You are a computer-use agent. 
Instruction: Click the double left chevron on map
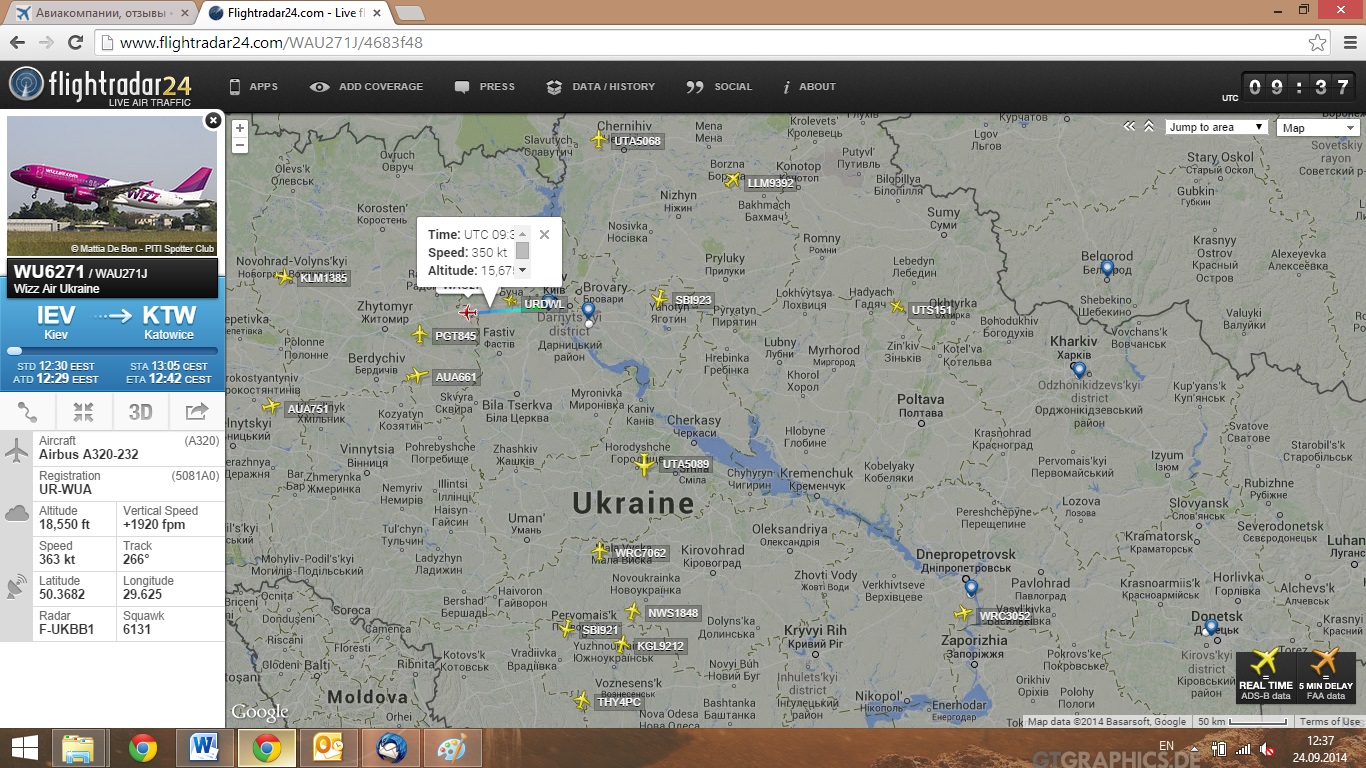click(x=1129, y=127)
